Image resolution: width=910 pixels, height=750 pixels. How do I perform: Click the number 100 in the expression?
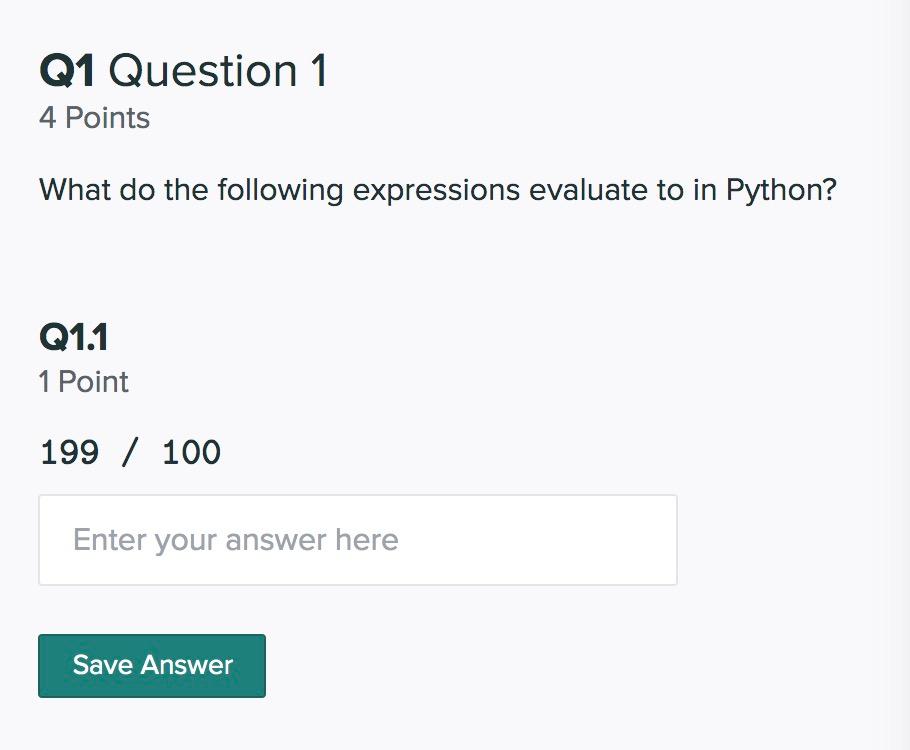[x=191, y=453]
